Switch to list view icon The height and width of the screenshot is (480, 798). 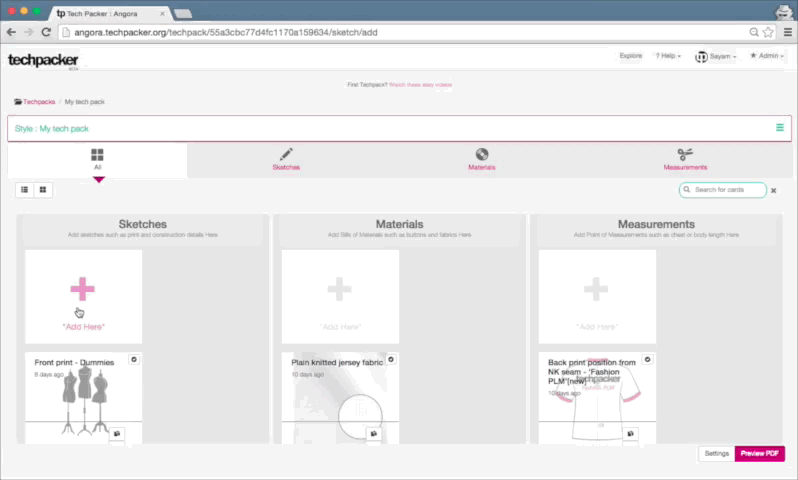coord(24,190)
